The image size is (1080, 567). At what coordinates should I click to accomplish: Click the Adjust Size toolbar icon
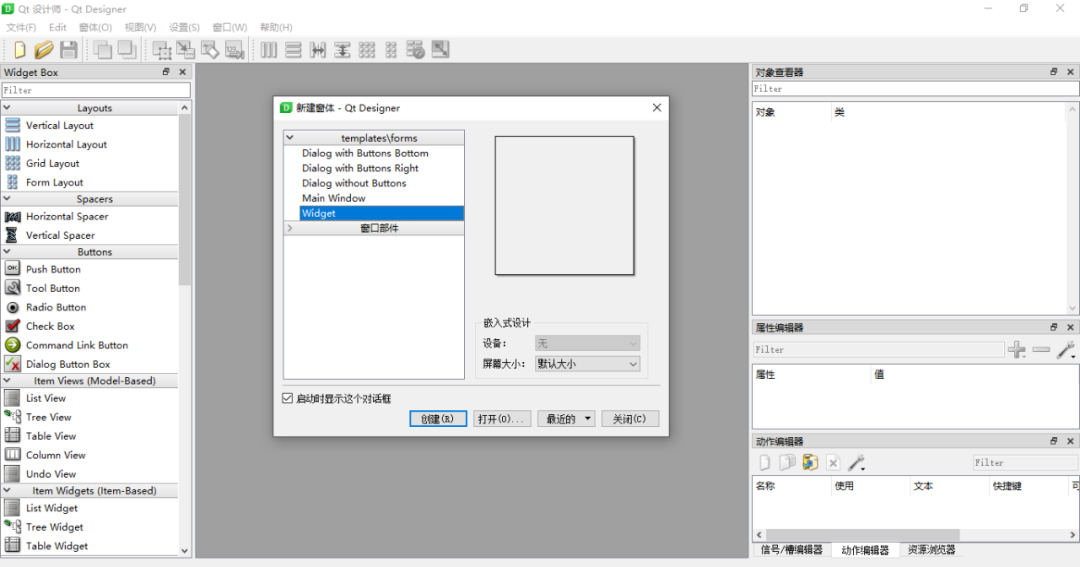point(440,50)
